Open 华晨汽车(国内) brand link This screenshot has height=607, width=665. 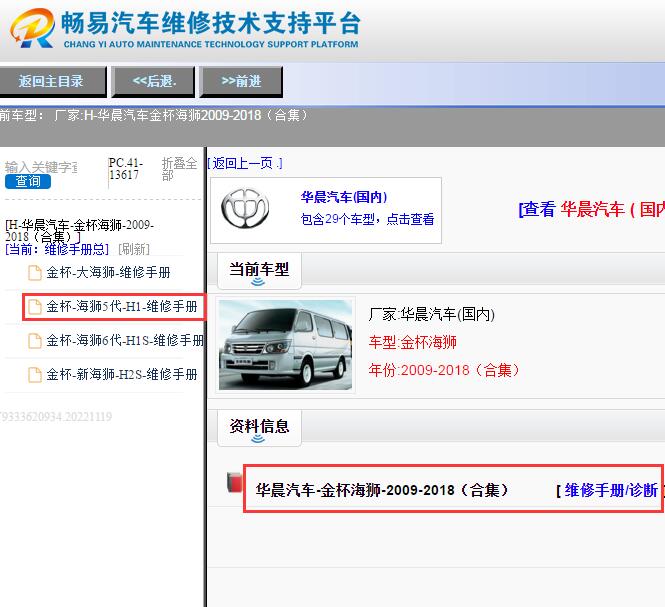tap(344, 197)
